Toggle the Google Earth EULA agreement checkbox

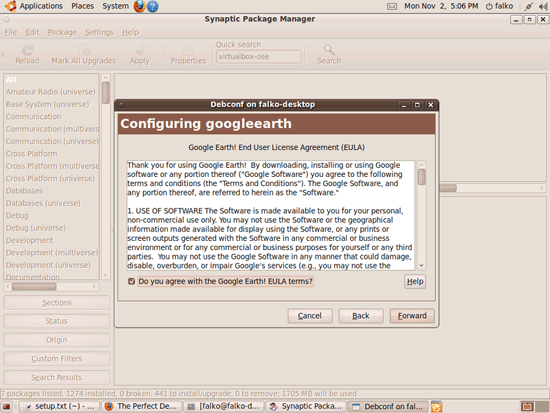click(132, 281)
